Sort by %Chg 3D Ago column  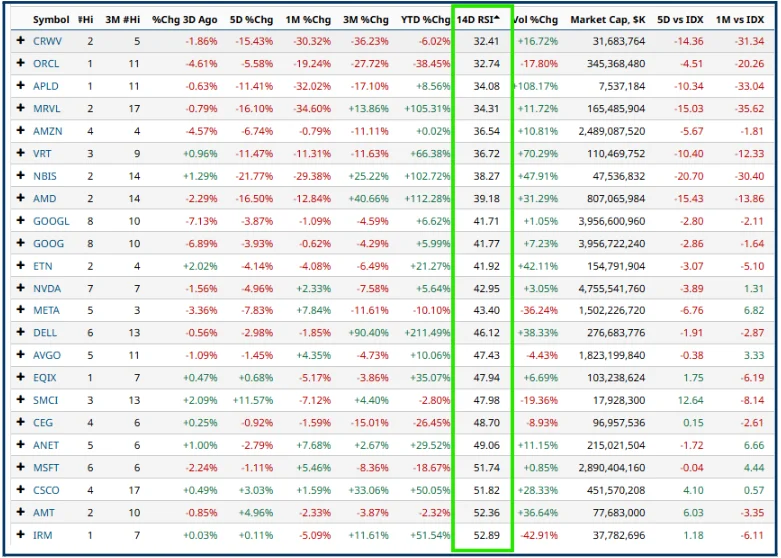(x=185, y=20)
